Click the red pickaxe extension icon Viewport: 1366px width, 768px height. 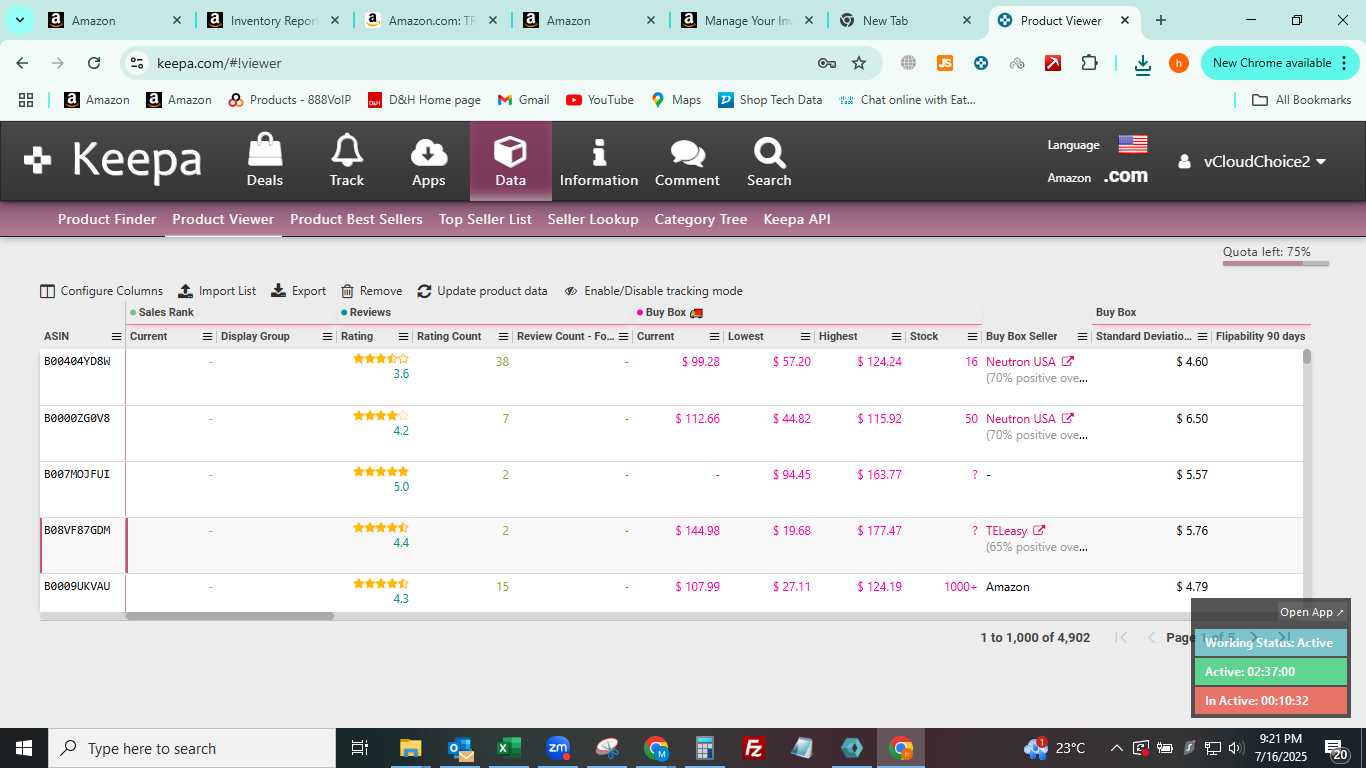click(x=1053, y=63)
